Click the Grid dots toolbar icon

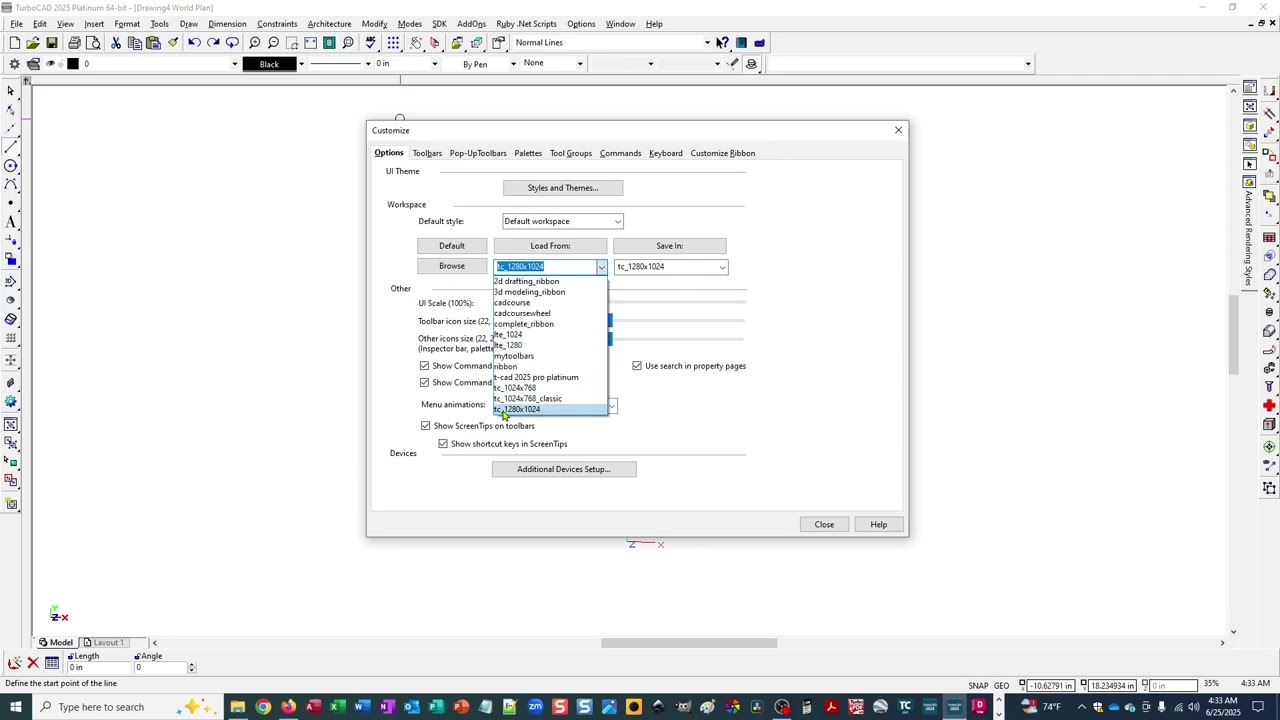click(x=393, y=43)
